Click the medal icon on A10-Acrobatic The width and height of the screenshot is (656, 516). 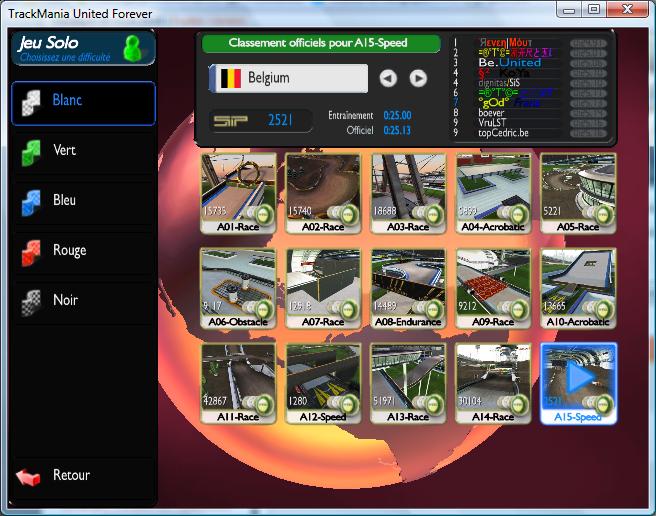[603, 310]
